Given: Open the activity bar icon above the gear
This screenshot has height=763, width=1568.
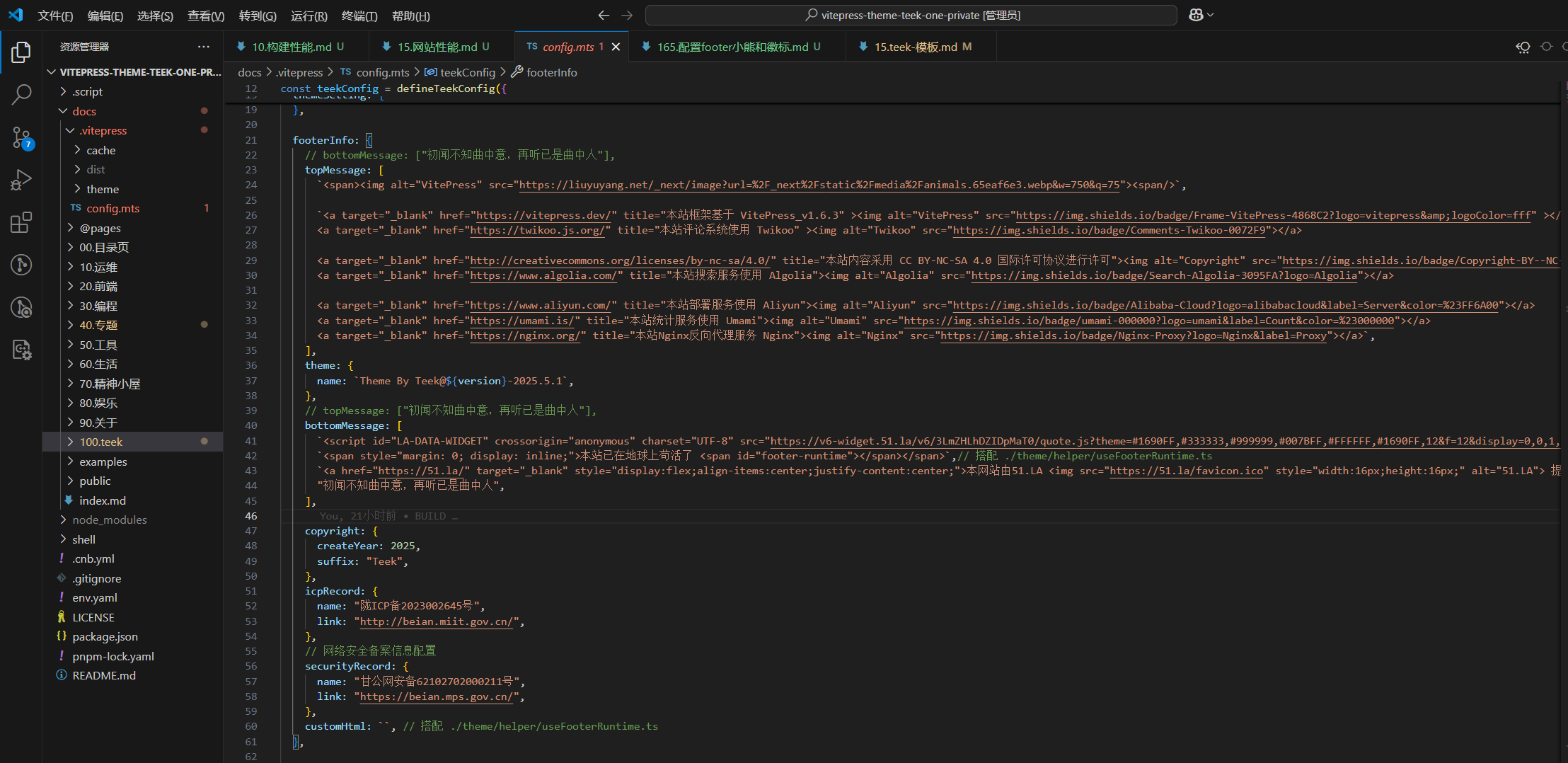Looking at the screenshot, I should pos(21,307).
